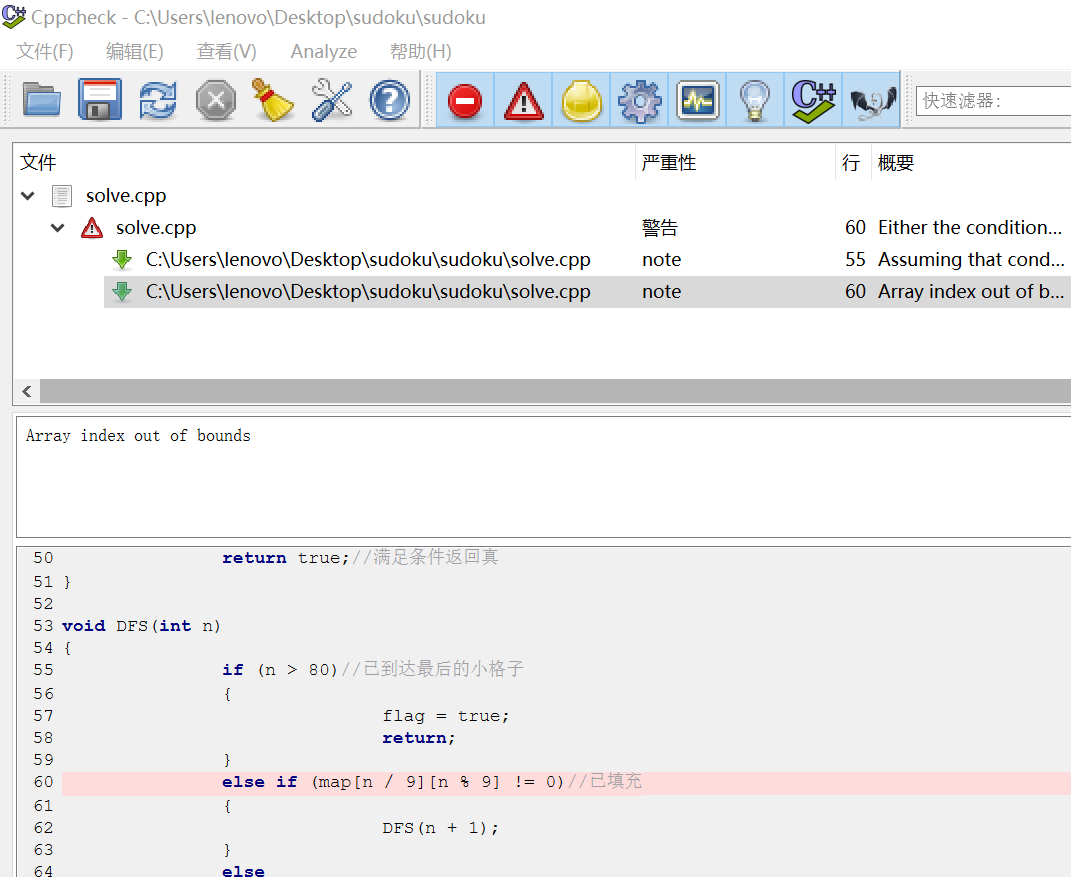Clear results with the broom icon
Screen dimensions: 1071x877
point(273,100)
